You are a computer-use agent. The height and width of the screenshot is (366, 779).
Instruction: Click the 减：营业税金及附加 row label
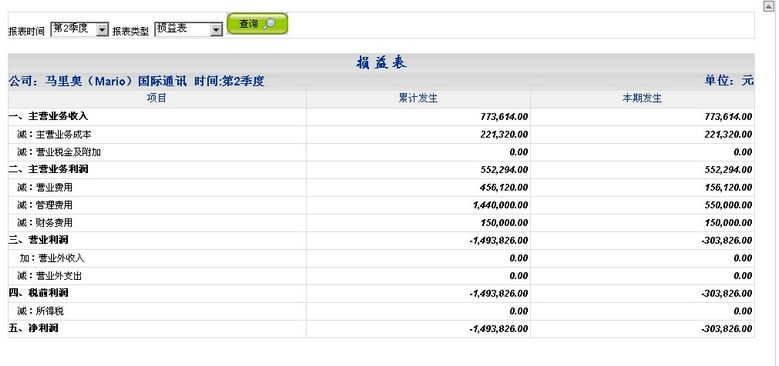59,152
